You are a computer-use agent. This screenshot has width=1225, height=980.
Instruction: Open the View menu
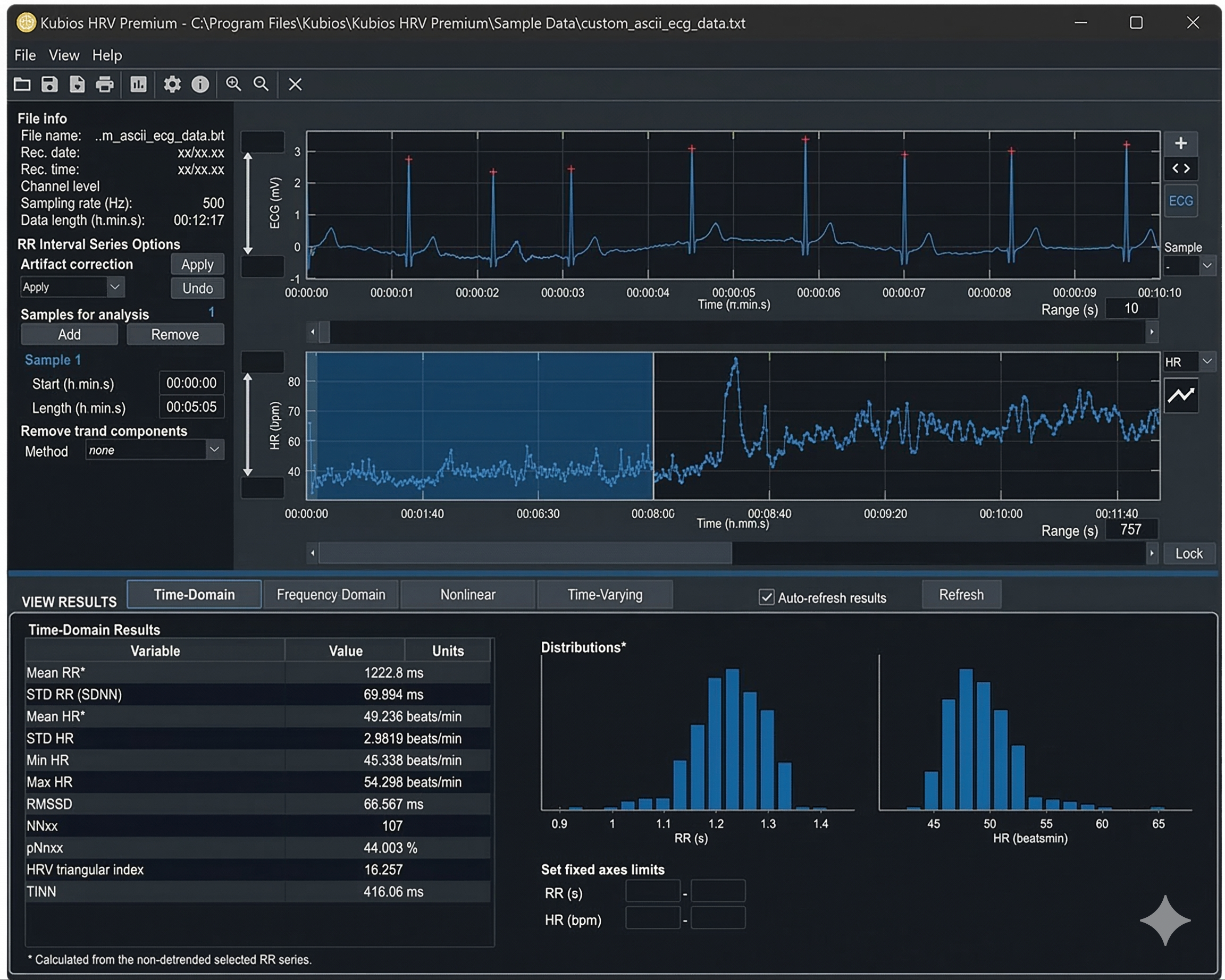pyautogui.click(x=64, y=55)
